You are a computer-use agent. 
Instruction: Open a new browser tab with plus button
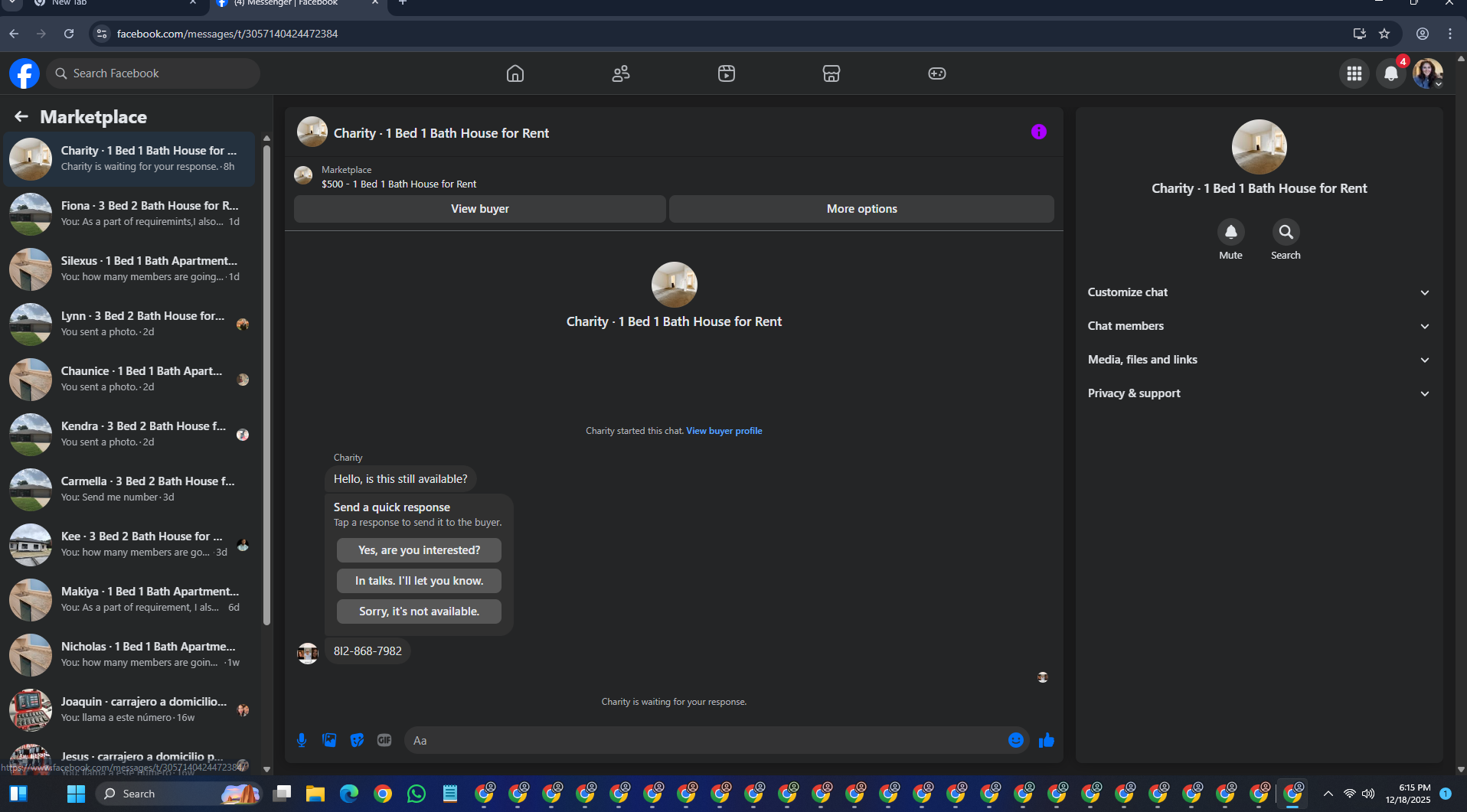coord(403,3)
